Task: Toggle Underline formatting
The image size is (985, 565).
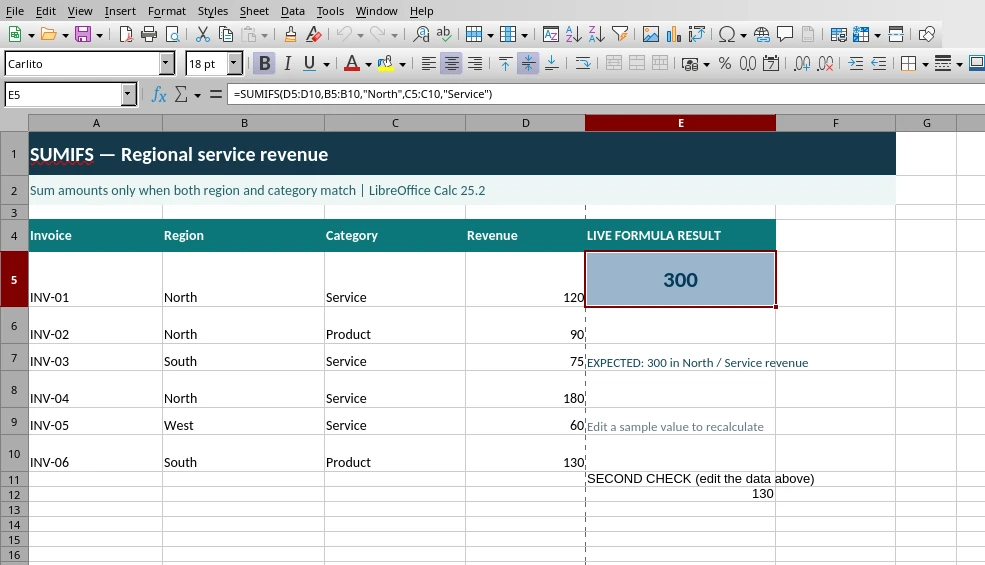Action: tap(310, 63)
